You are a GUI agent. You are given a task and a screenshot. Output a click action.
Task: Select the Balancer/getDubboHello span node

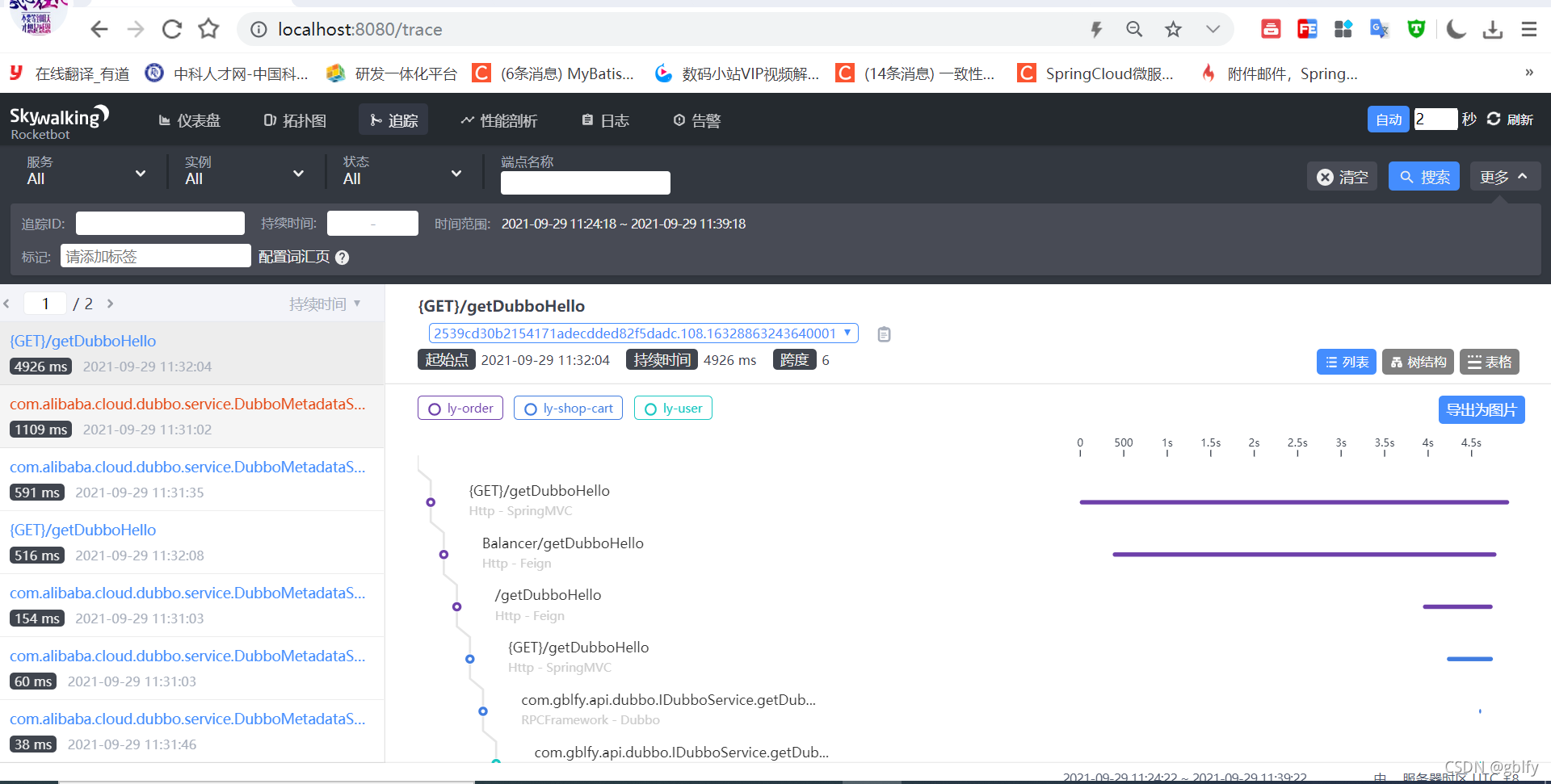click(443, 555)
